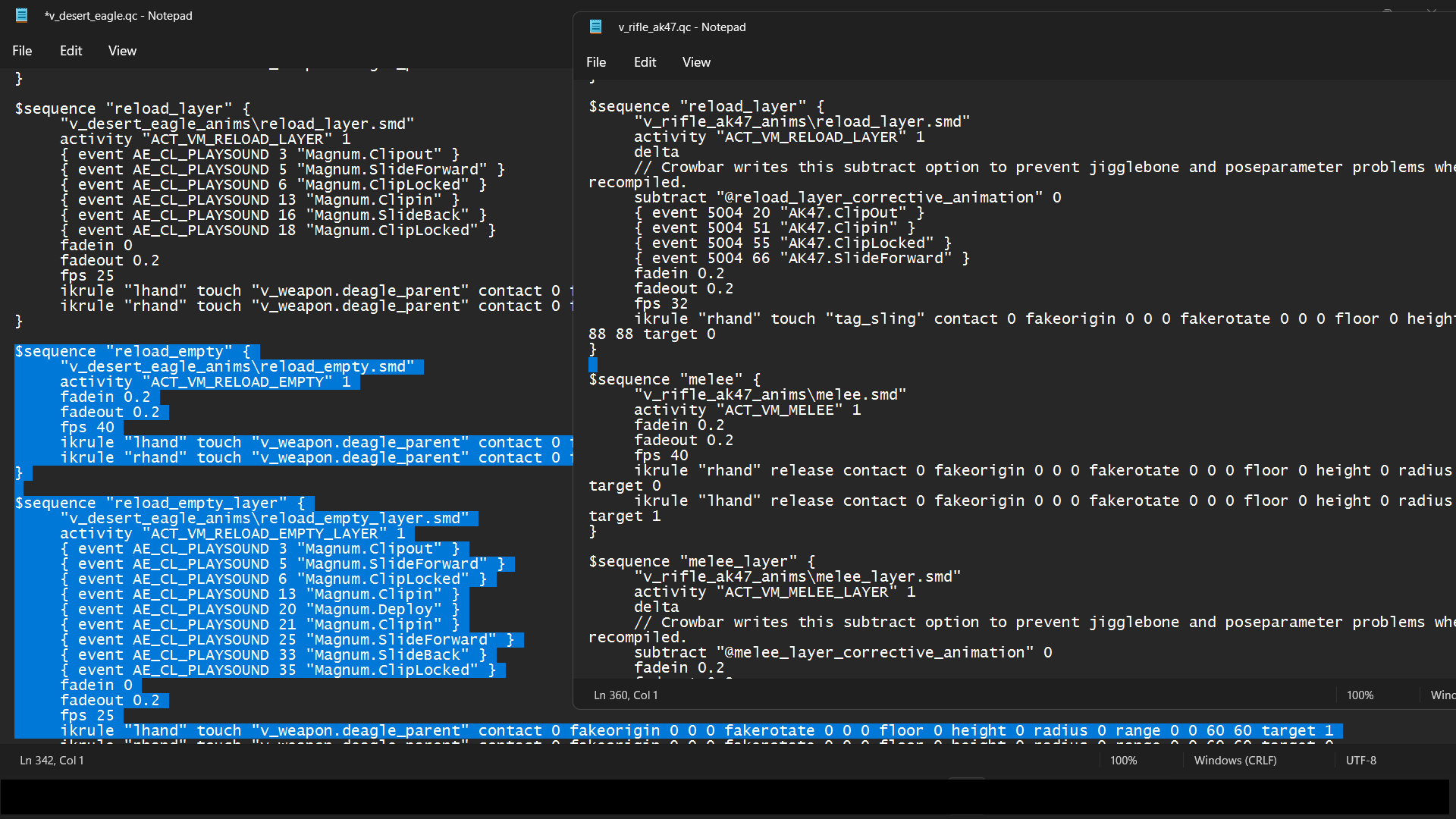Open File menu in v_rifle_ak47.qc window

596,62
